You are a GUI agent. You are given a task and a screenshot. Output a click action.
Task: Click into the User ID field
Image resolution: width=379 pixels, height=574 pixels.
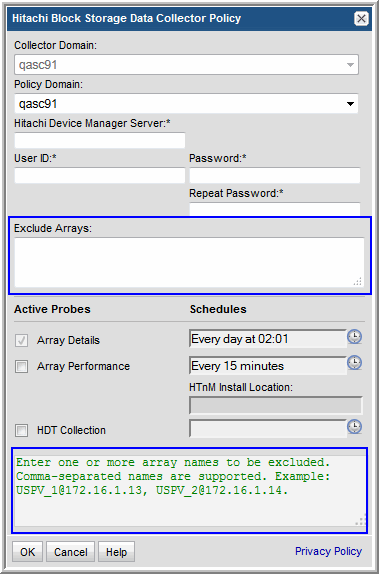pyautogui.click(x=100, y=175)
